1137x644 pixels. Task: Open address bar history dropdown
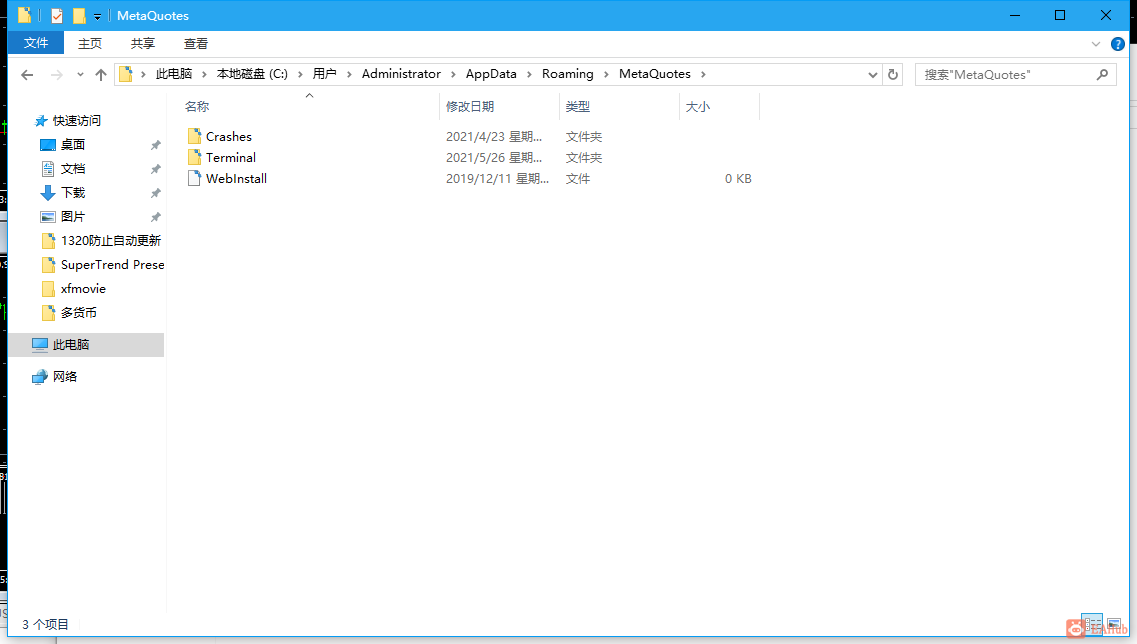[x=873, y=75]
